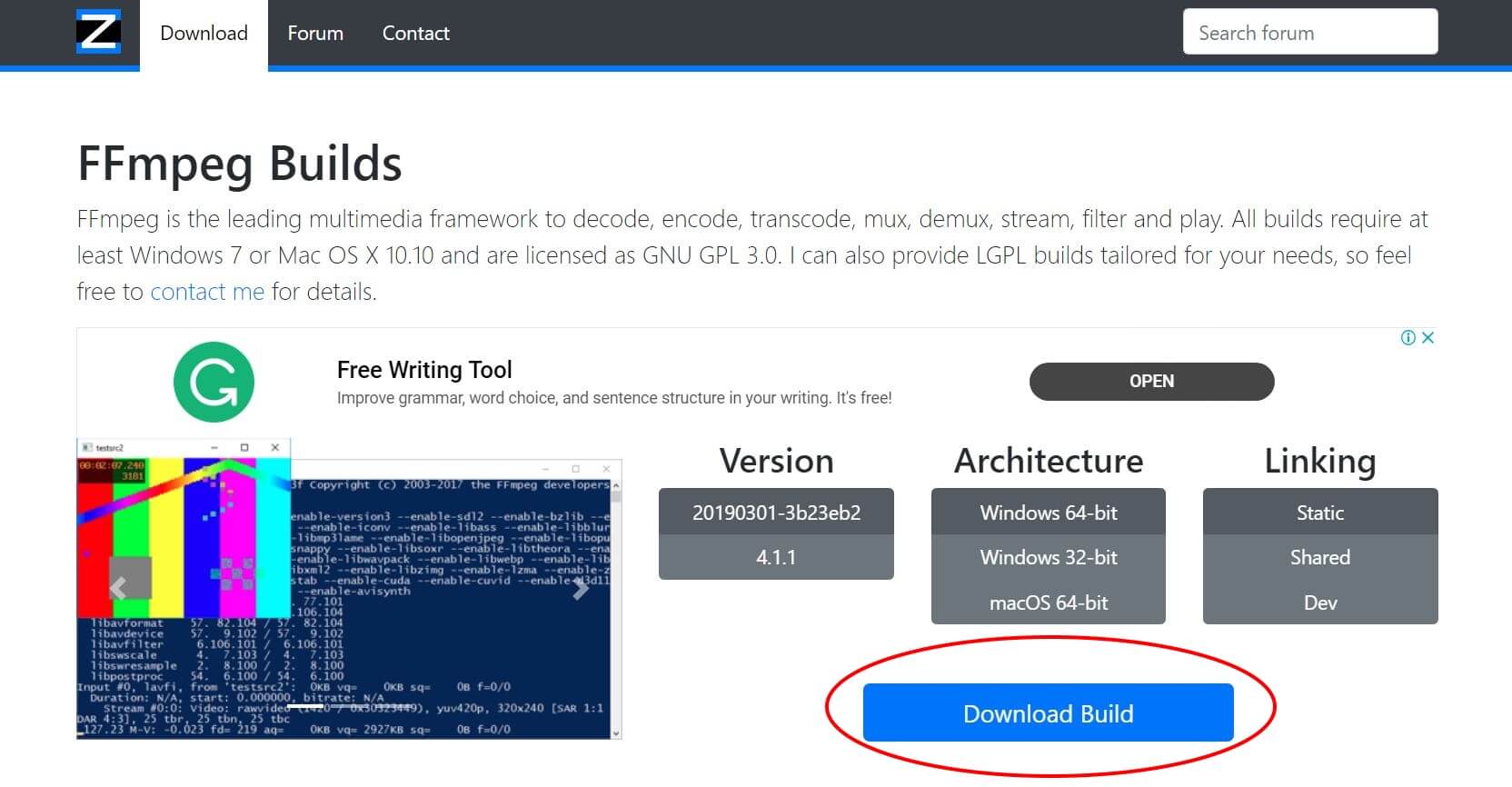Close the advertisement with the X icon
The height and width of the screenshot is (787, 1512).
(x=1428, y=338)
